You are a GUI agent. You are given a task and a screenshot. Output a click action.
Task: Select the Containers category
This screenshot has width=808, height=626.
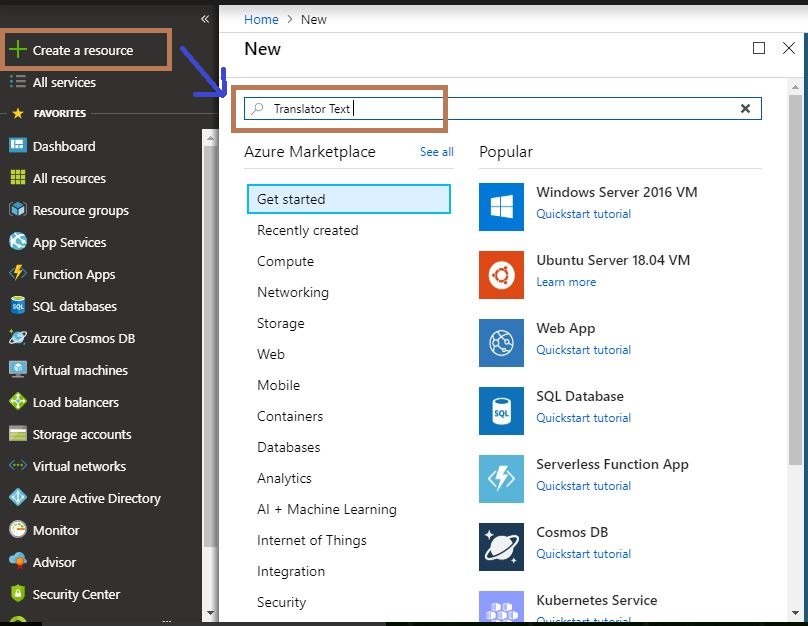290,416
